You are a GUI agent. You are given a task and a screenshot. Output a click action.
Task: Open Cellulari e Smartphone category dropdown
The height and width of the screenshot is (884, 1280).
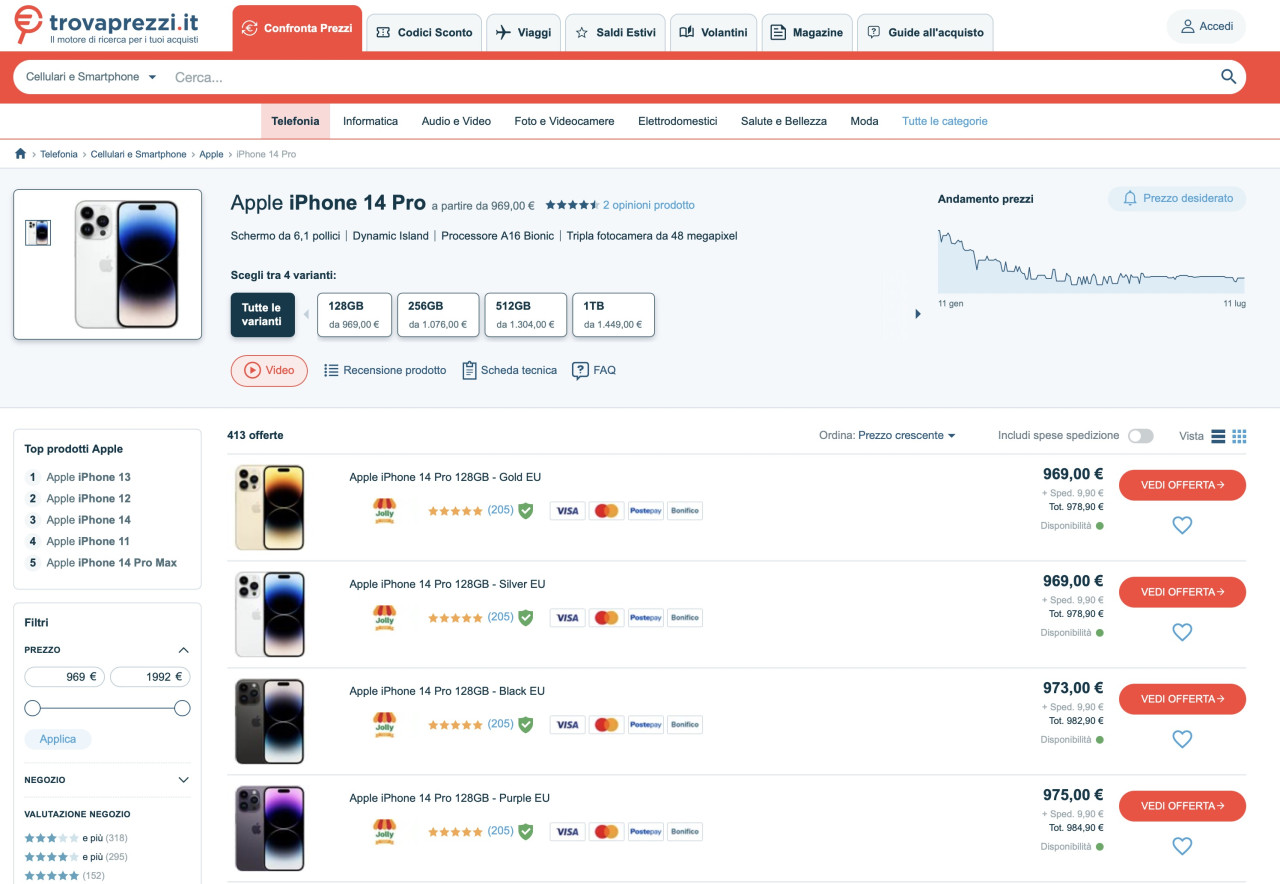[x=91, y=77]
